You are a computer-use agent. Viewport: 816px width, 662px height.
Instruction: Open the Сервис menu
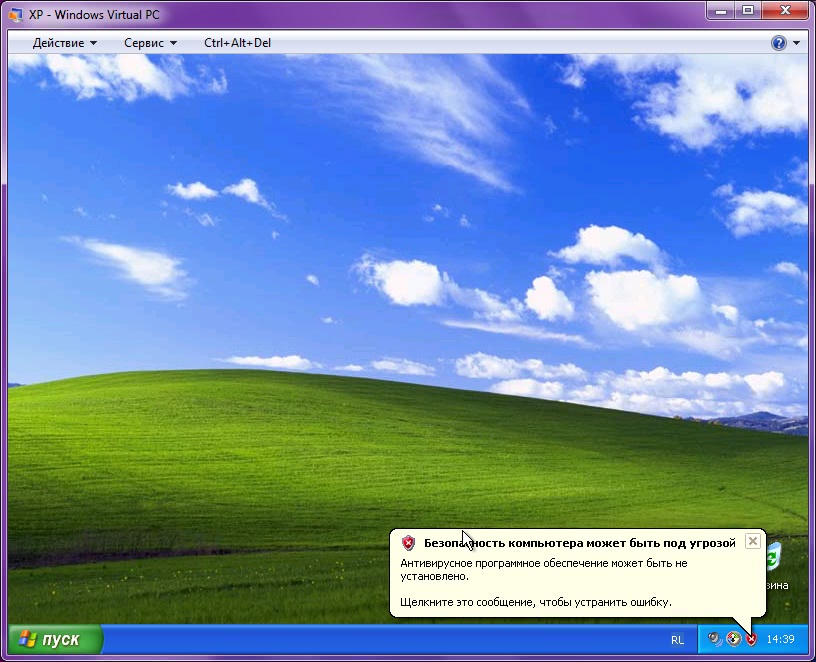(150, 43)
